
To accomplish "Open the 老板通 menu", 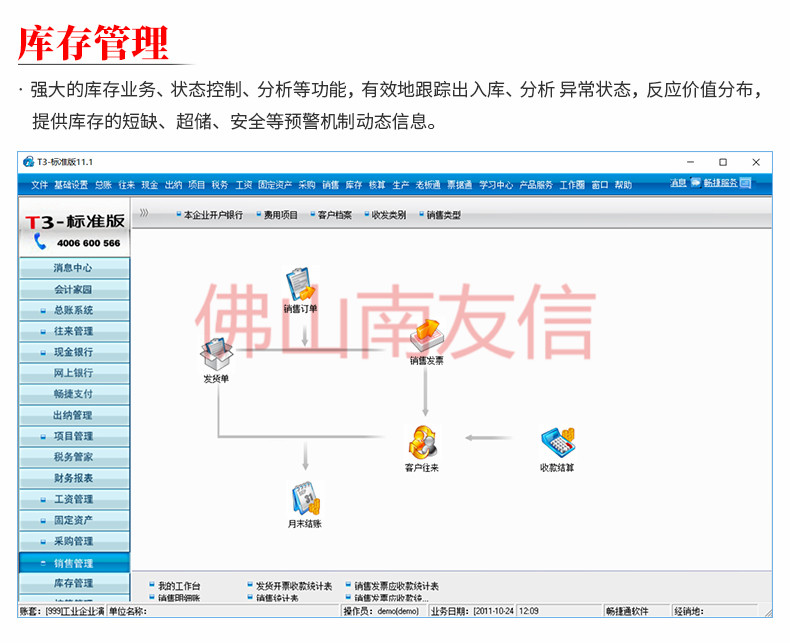I will 428,185.
